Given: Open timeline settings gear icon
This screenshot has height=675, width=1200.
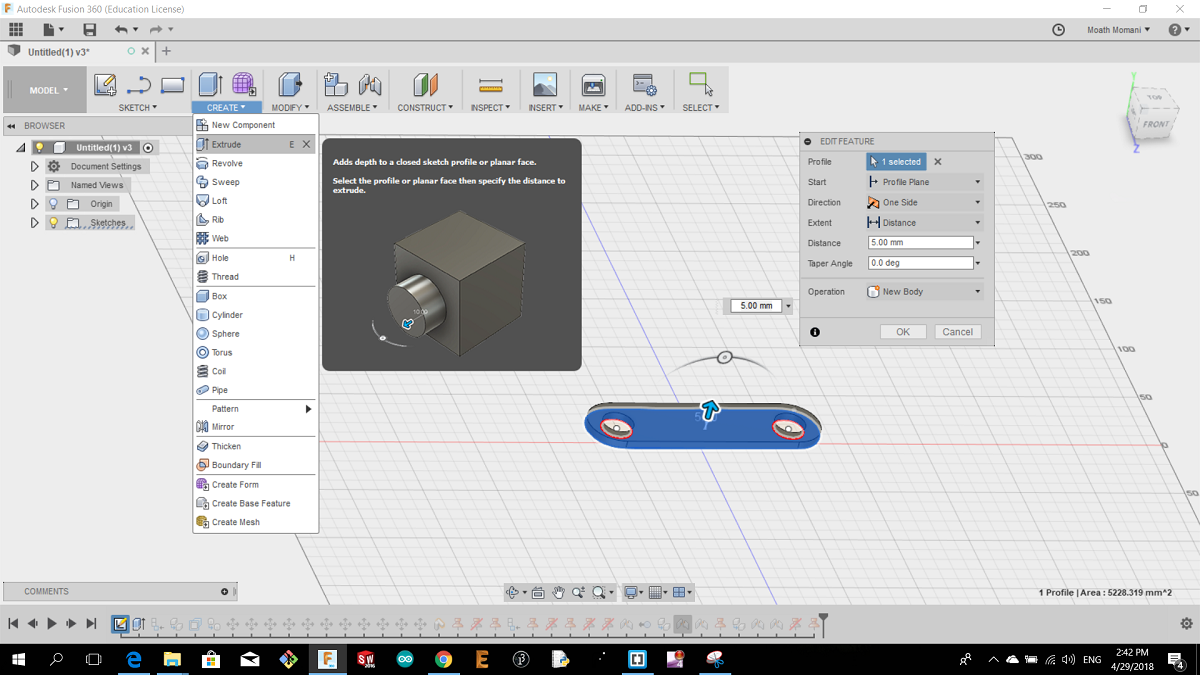Looking at the screenshot, I should point(1186,624).
